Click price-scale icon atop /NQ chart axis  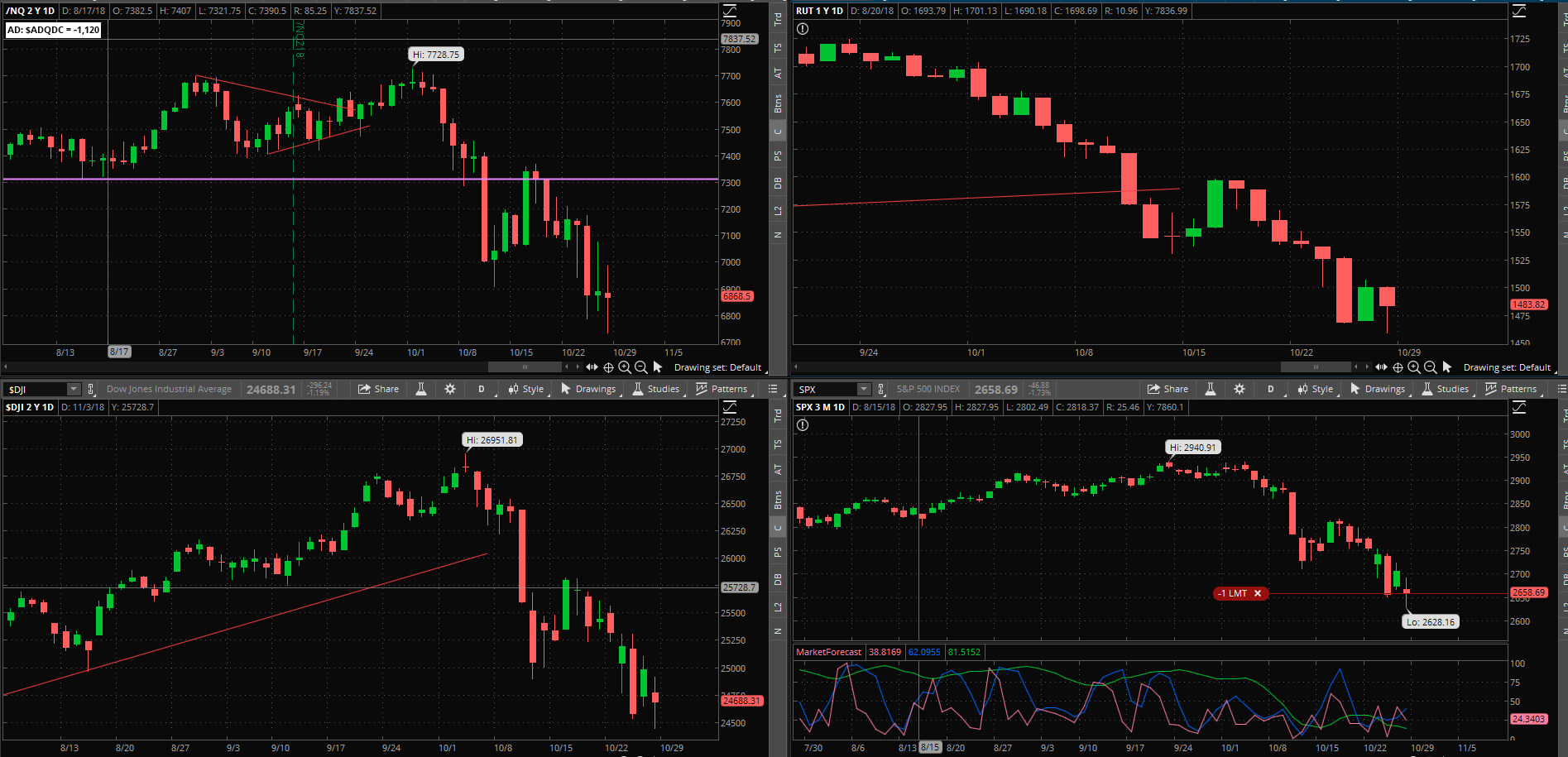[x=730, y=11]
